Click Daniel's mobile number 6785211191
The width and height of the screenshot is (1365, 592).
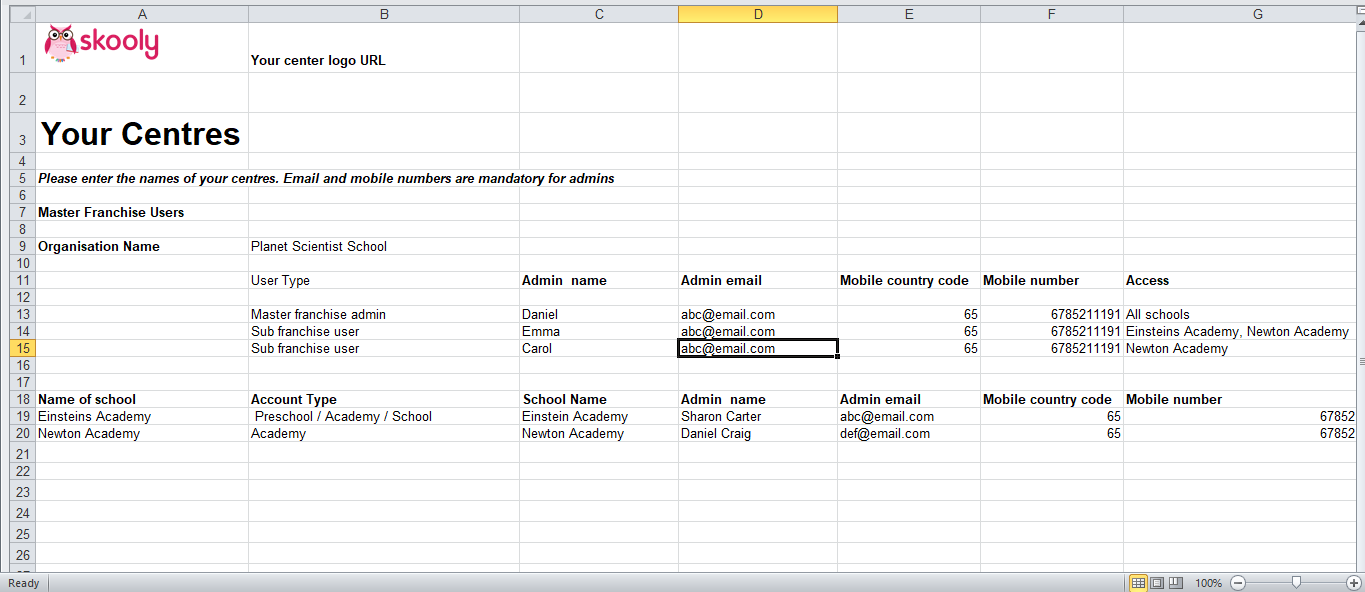tap(1052, 314)
